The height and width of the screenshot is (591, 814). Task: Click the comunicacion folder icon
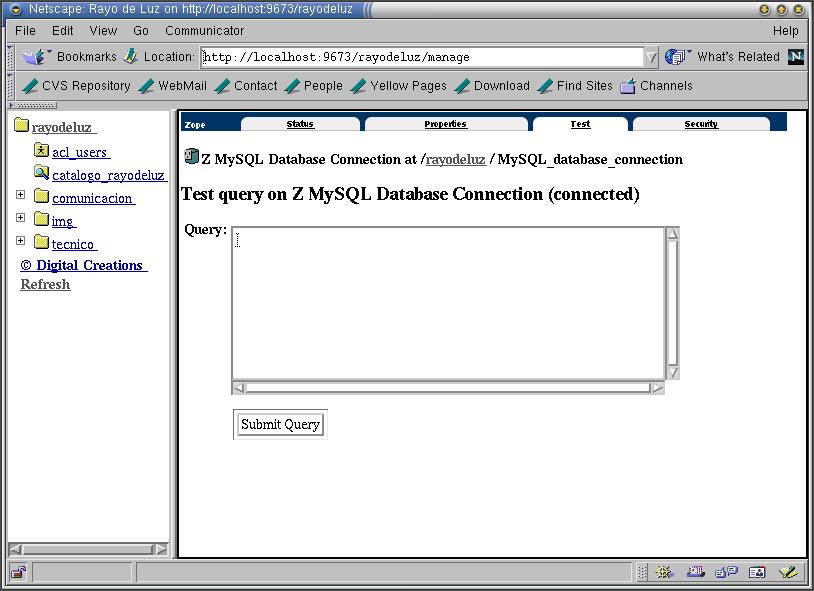coord(42,196)
